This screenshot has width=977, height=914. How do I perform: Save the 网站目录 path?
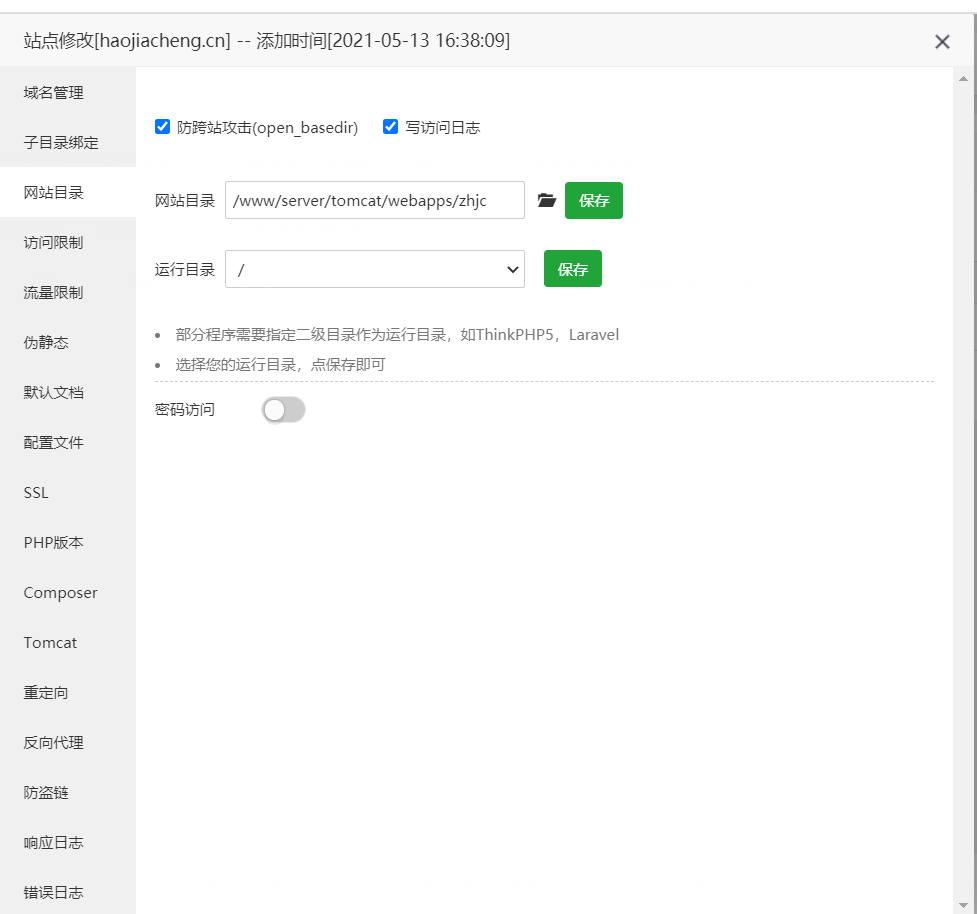(x=594, y=200)
